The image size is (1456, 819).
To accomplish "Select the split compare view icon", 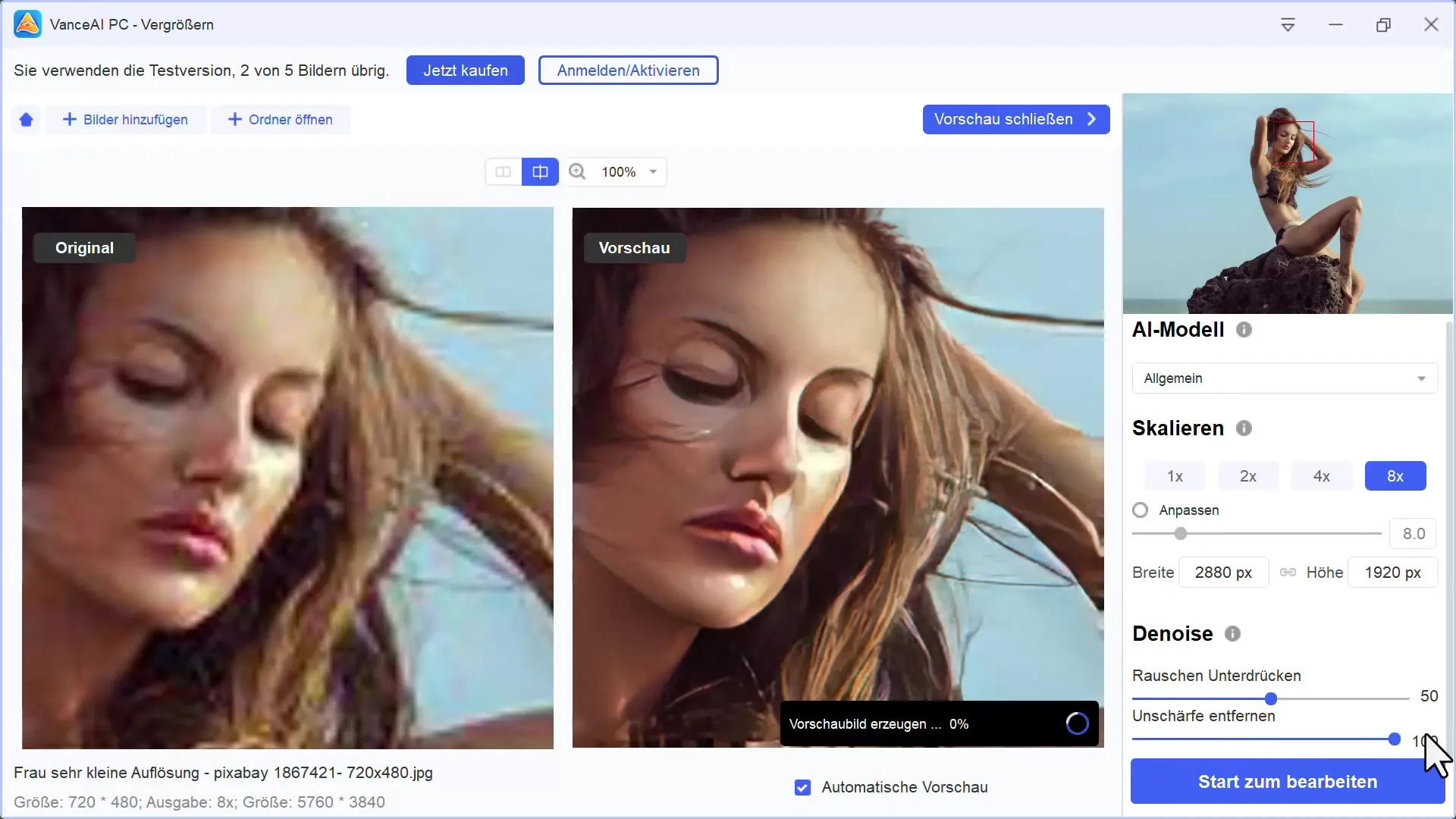I will pos(540,172).
